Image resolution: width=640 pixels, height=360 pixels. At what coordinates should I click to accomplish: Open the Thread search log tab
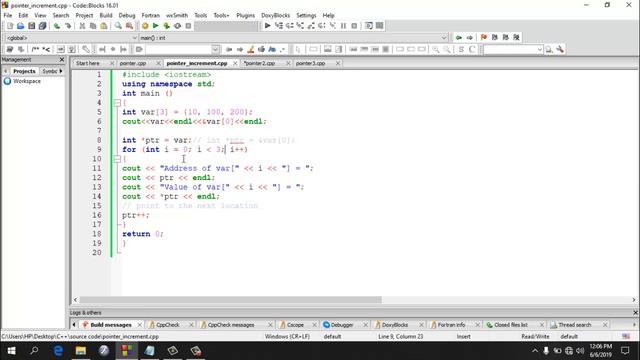click(574, 325)
